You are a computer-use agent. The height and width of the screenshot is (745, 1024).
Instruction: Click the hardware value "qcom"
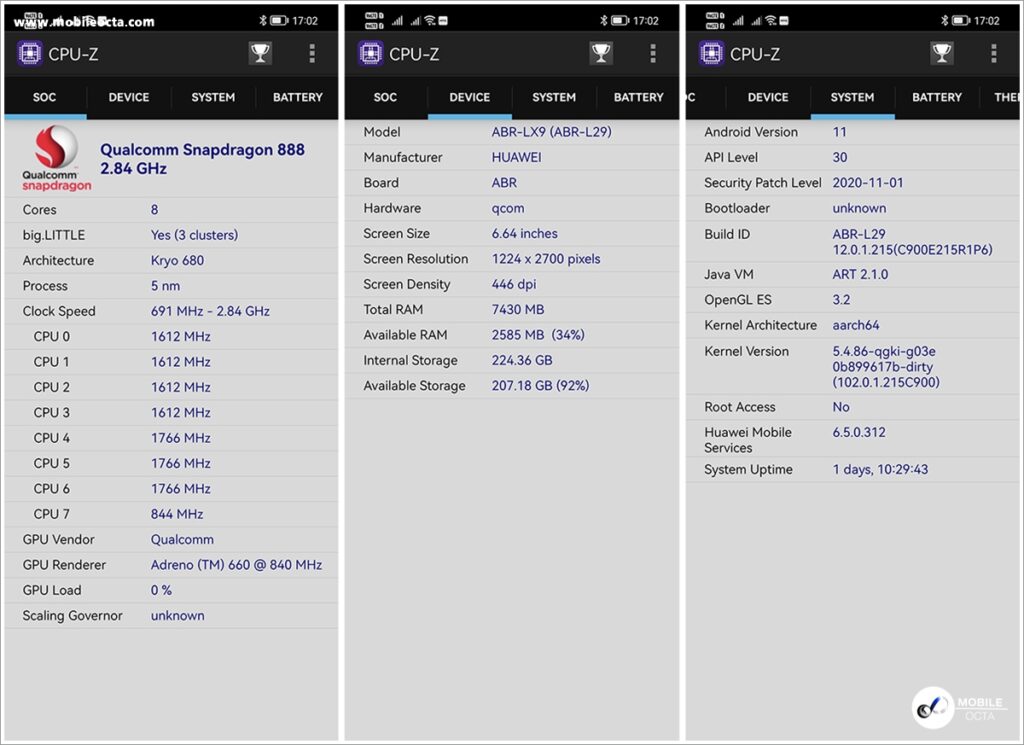[x=508, y=208]
